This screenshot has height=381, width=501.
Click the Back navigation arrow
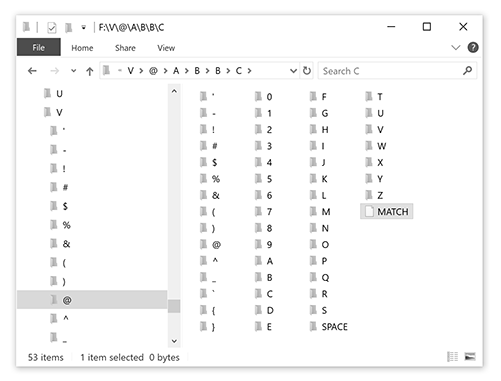(x=32, y=71)
